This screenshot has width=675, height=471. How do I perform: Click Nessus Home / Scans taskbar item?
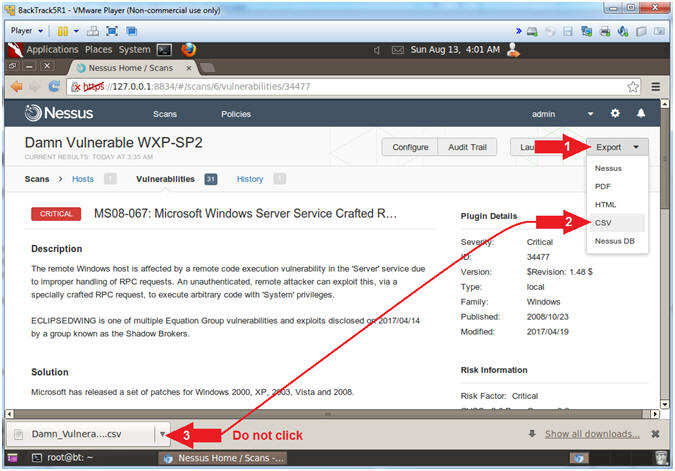[223, 458]
